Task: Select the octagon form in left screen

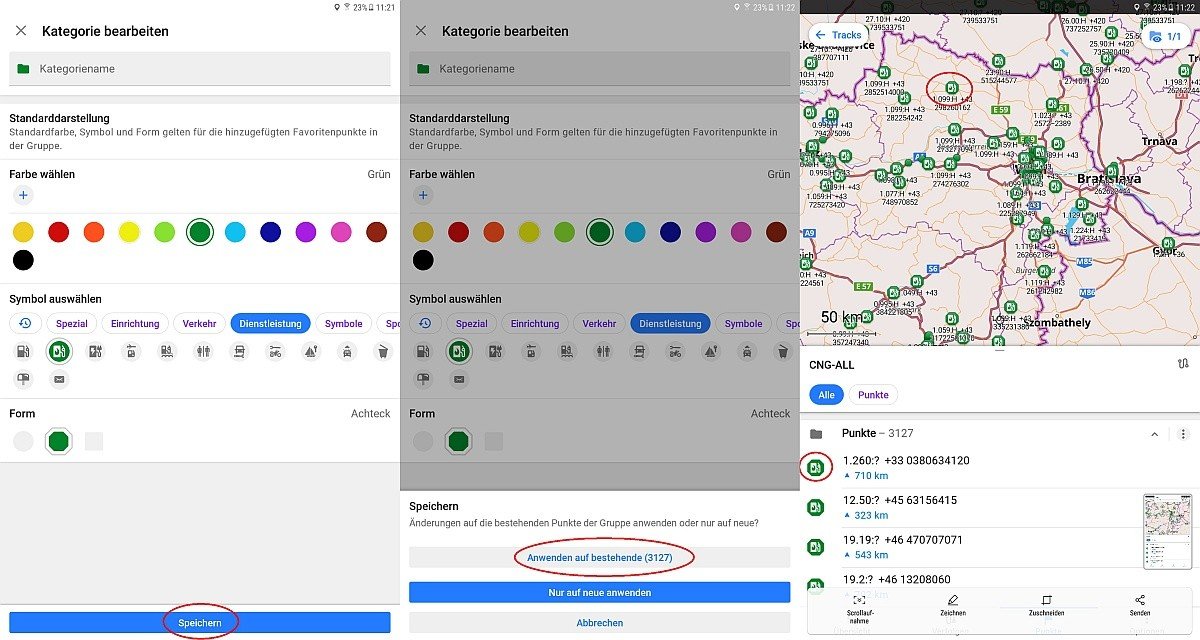Action: click(x=59, y=441)
